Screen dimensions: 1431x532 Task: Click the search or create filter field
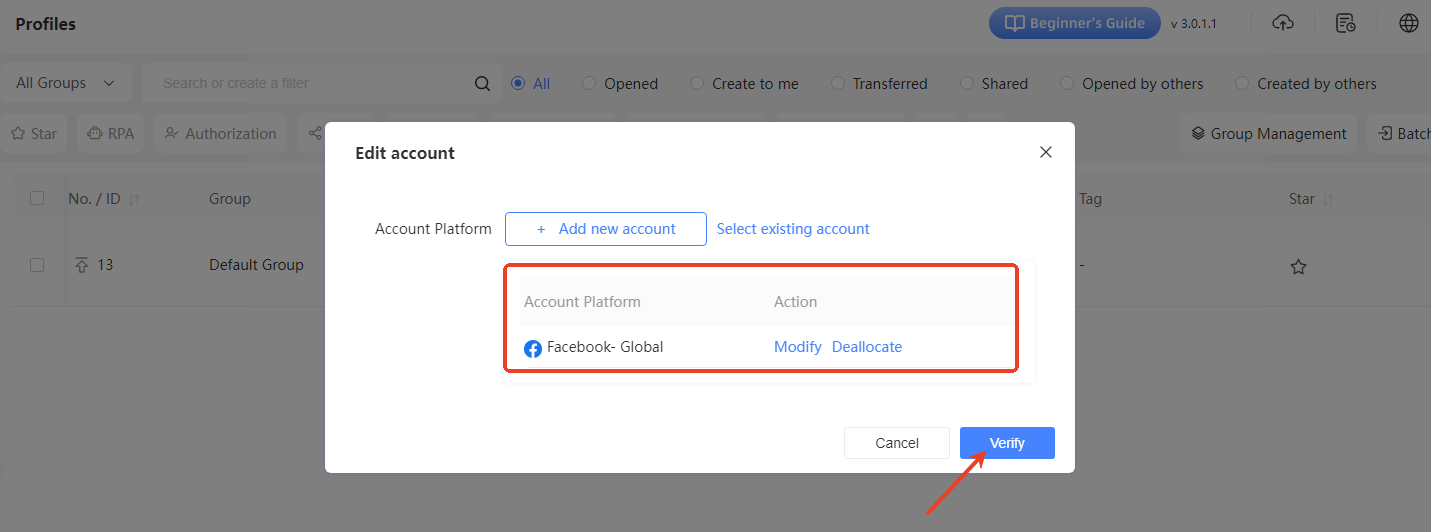coord(310,84)
